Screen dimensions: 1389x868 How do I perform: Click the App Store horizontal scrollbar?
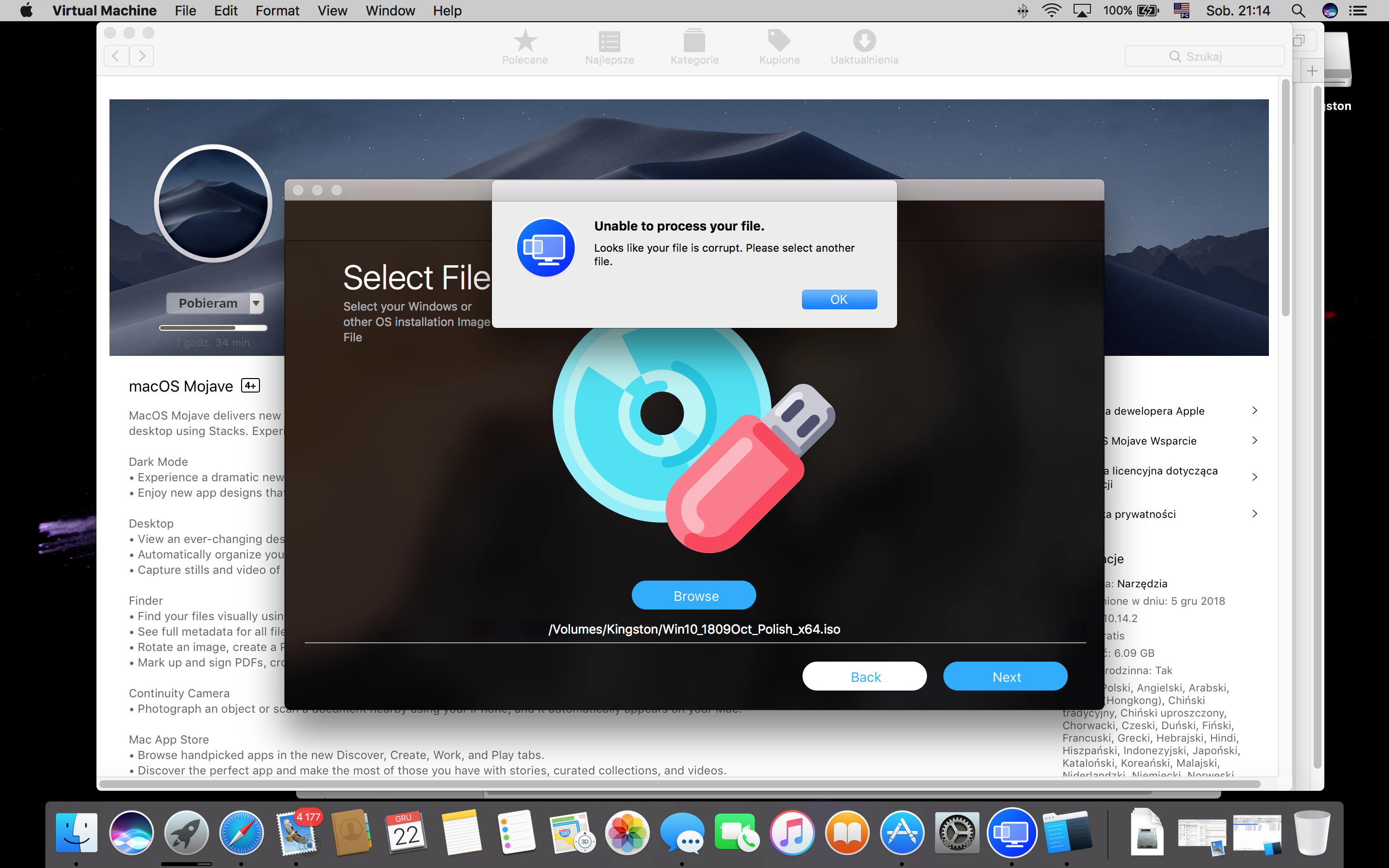680,784
